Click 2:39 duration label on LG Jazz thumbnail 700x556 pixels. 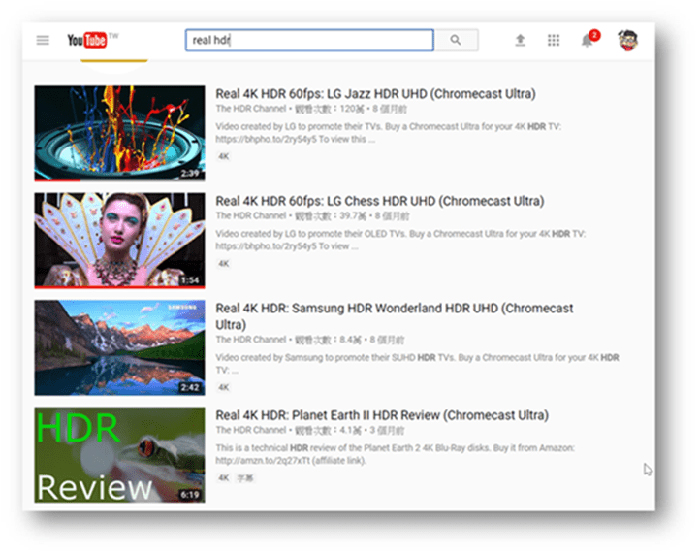[x=191, y=173]
